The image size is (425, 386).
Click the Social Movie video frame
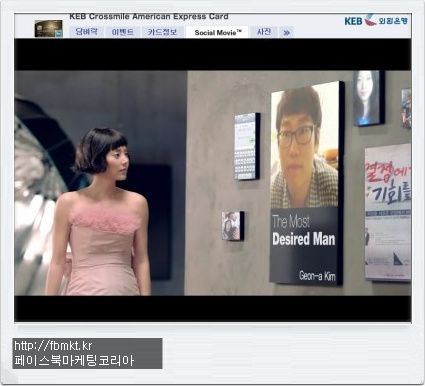pos(213,180)
